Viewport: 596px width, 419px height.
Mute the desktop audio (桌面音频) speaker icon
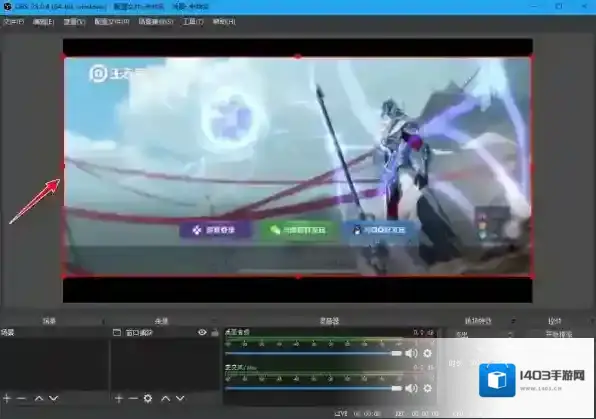[x=411, y=353]
